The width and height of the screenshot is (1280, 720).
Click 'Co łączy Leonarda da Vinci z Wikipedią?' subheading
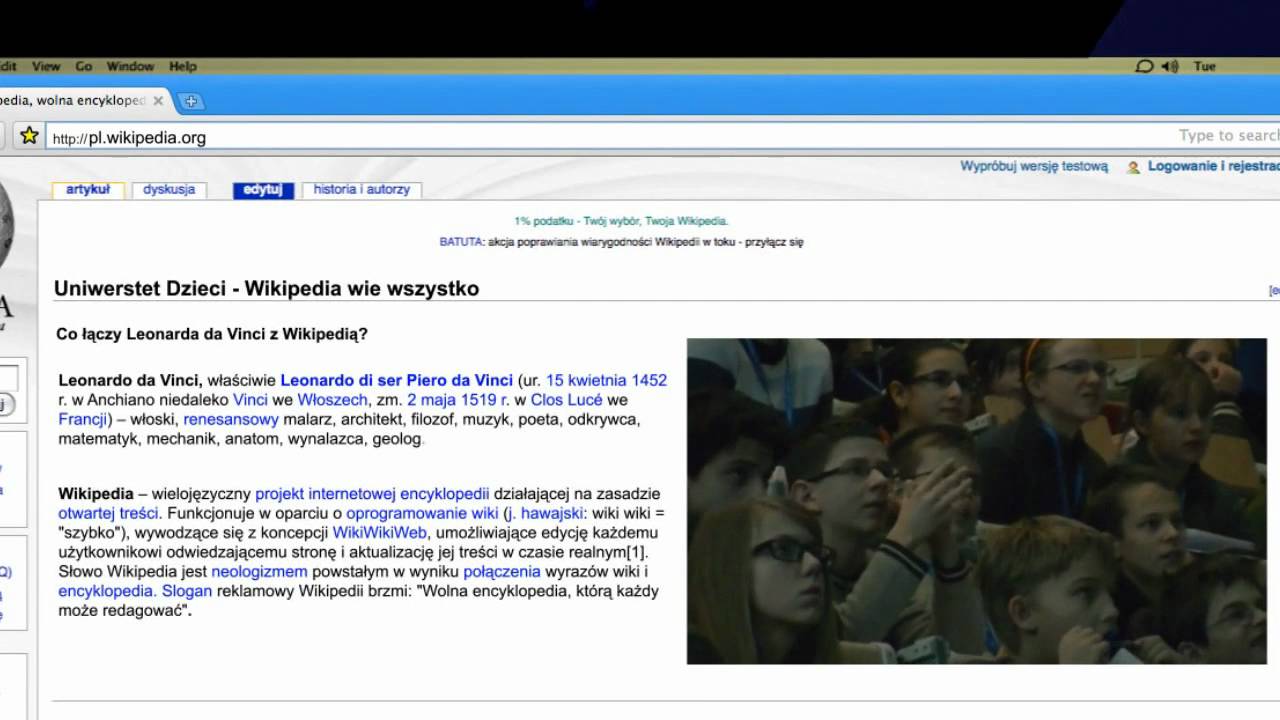point(212,334)
